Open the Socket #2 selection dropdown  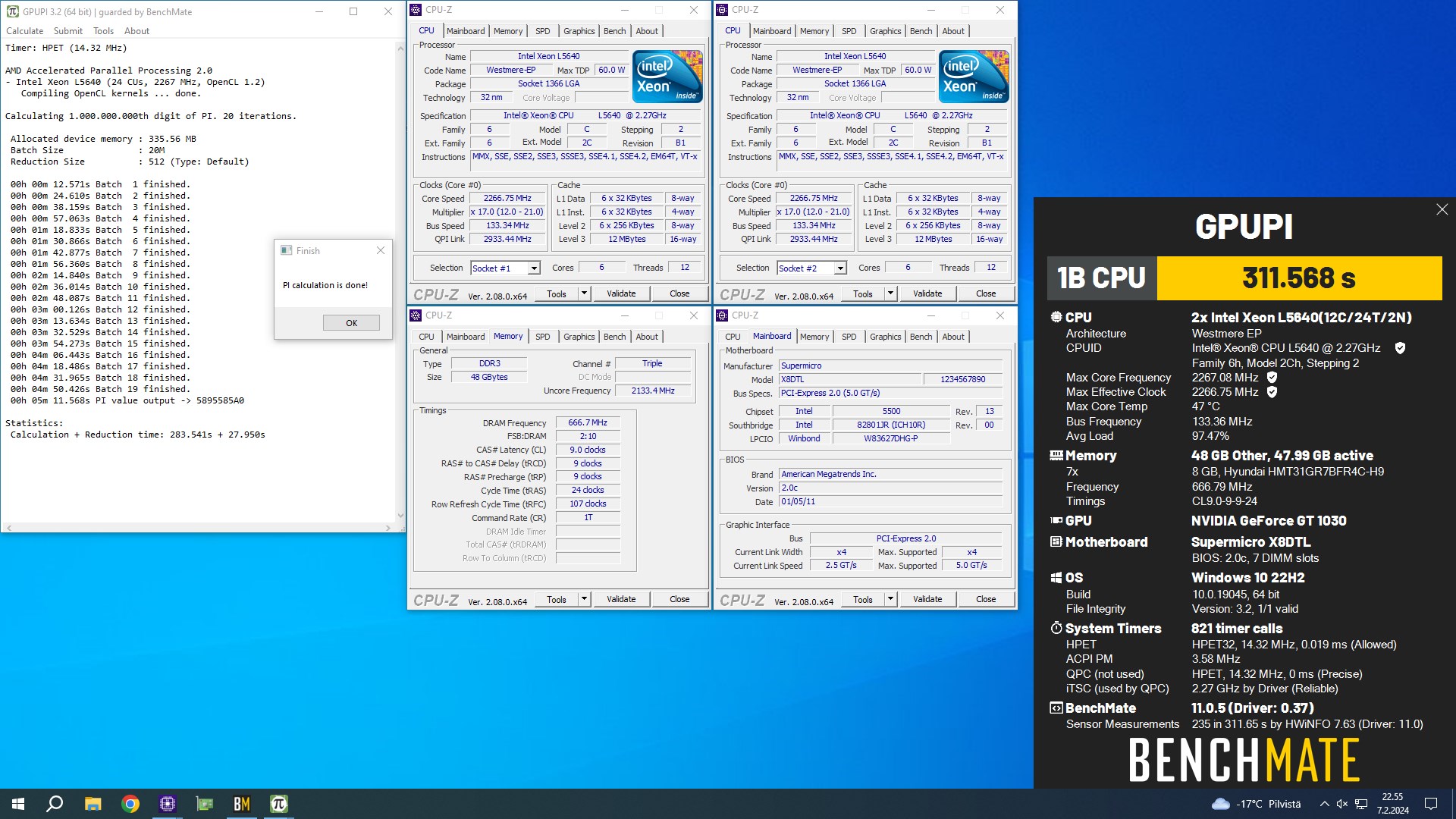coord(840,268)
